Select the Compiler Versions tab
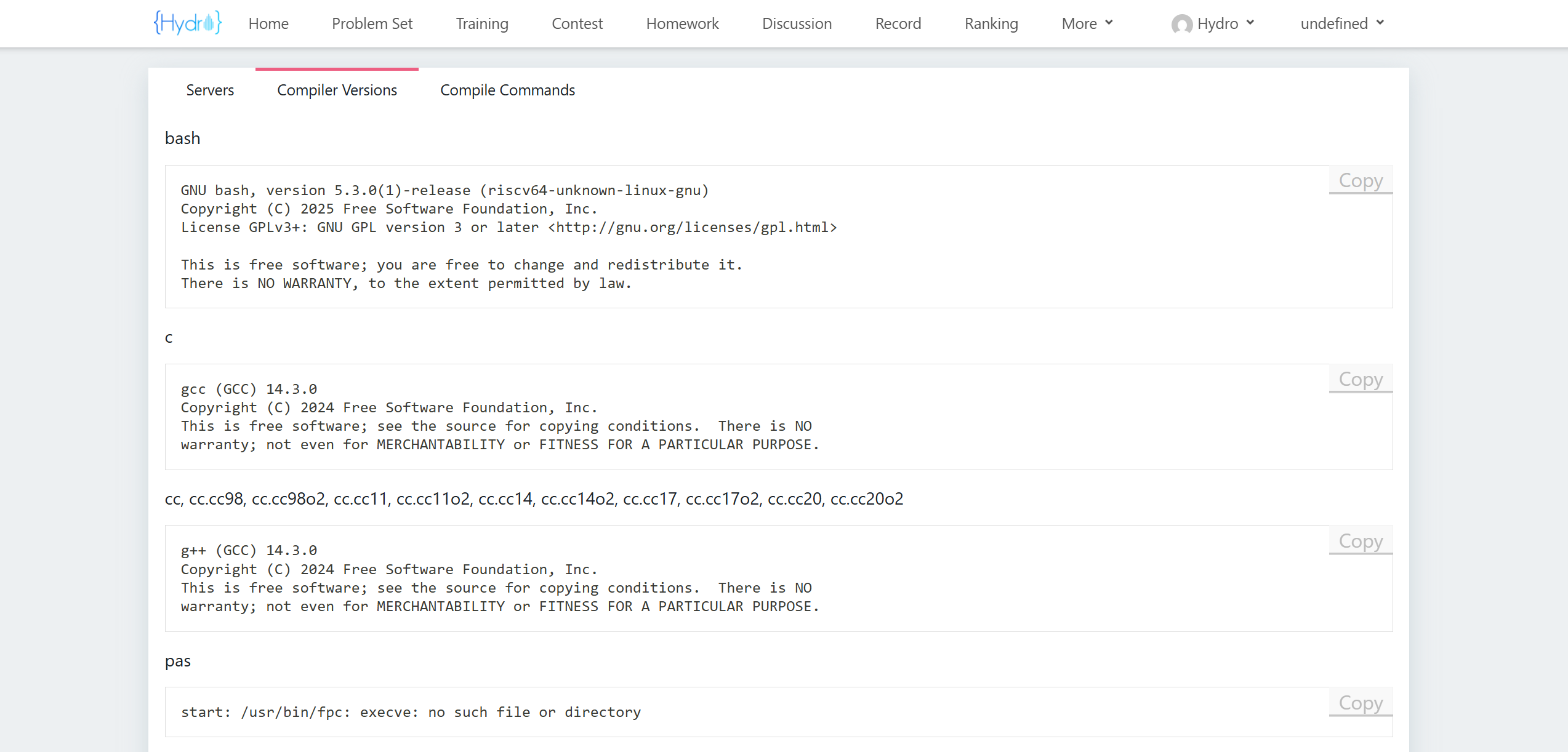Viewport: 1568px width, 752px height. click(337, 90)
